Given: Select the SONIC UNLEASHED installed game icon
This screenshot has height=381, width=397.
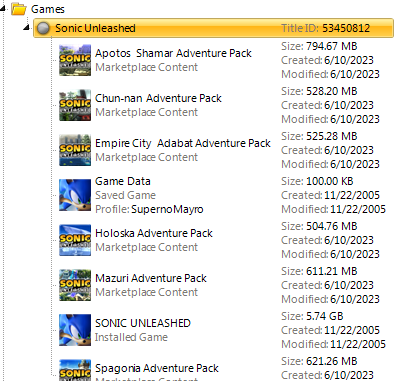Looking at the screenshot, I should point(75,330).
